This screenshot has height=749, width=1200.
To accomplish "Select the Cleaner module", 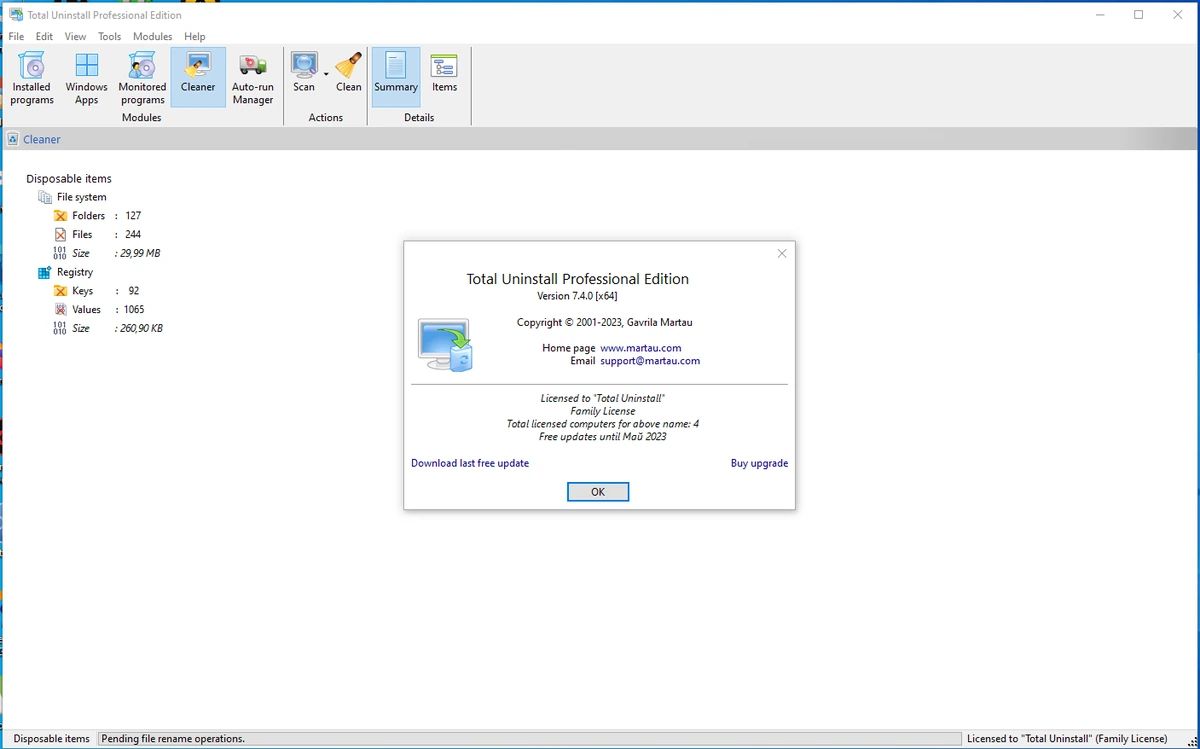I will point(198,78).
